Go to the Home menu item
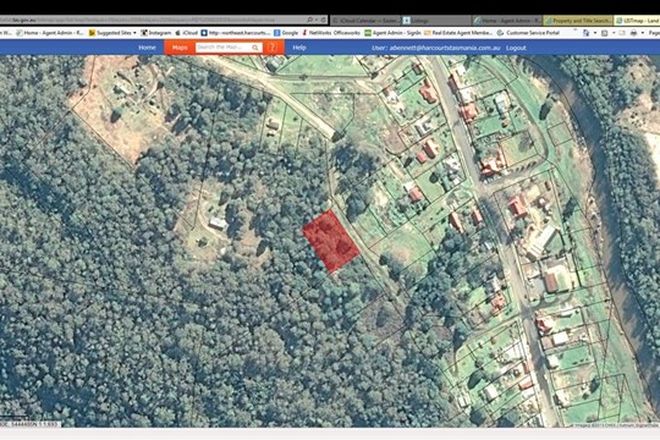The height and width of the screenshot is (440, 660). [147, 47]
